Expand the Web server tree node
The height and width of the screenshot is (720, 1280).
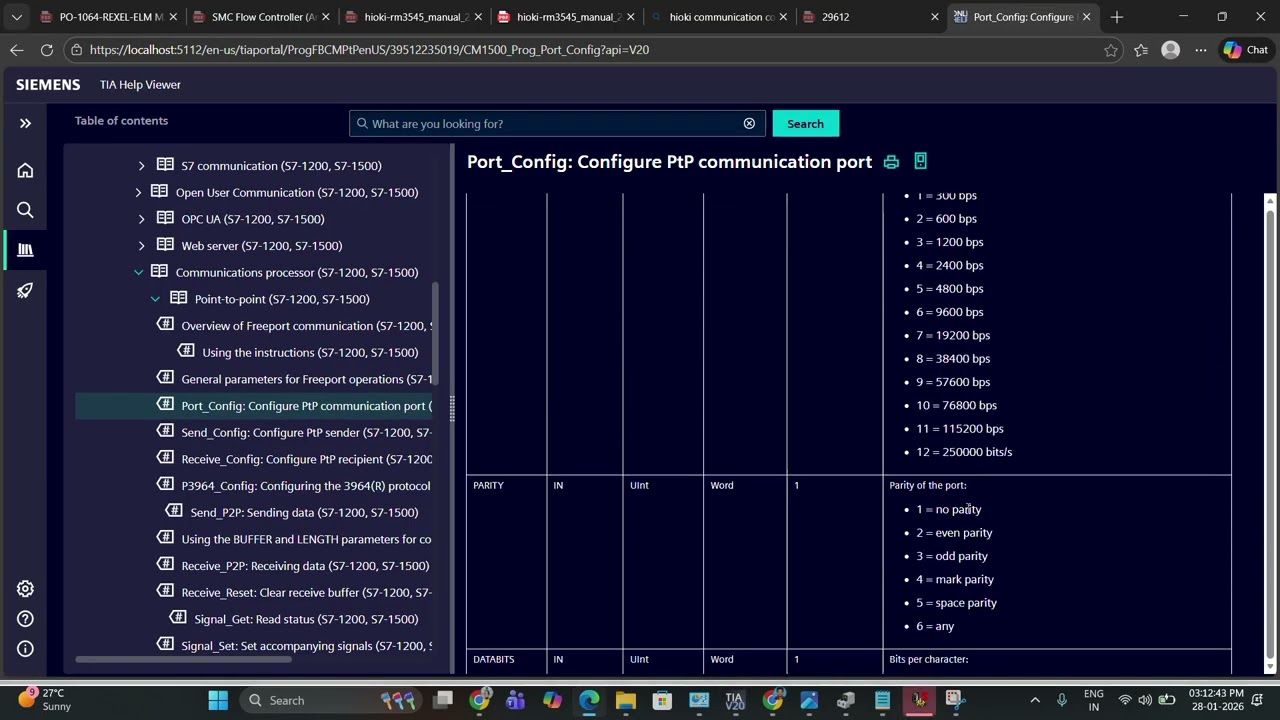click(x=141, y=246)
